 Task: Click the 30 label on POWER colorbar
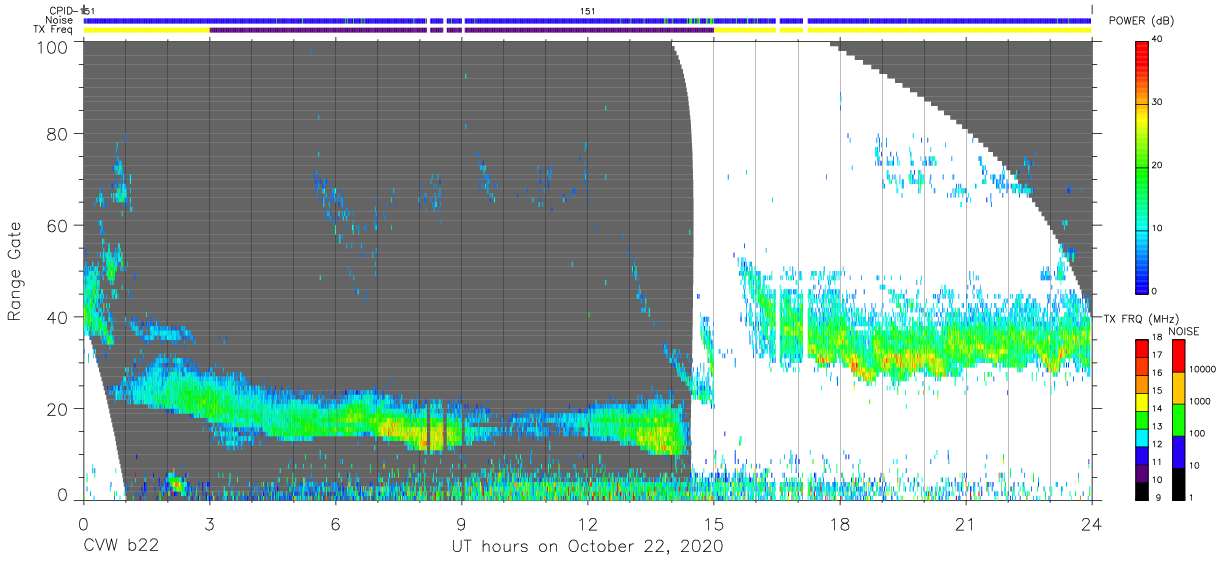(x=1159, y=102)
